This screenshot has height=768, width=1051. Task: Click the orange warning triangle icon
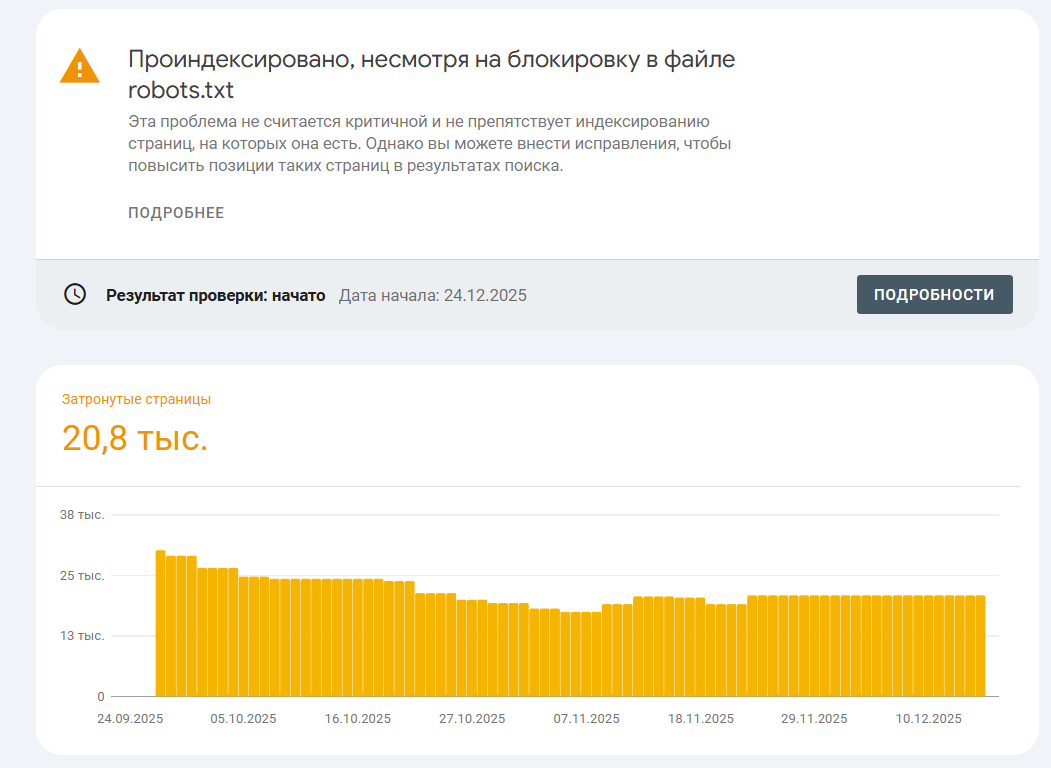[80, 66]
